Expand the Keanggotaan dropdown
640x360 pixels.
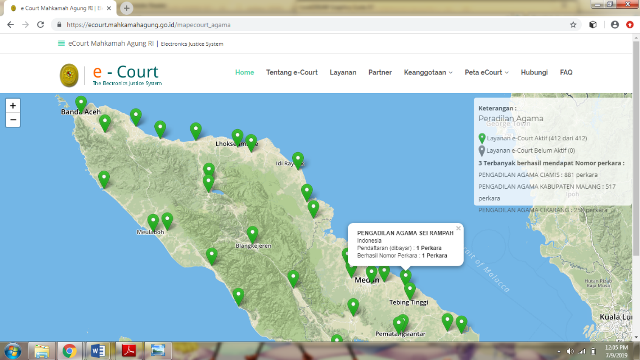[428, 72]
